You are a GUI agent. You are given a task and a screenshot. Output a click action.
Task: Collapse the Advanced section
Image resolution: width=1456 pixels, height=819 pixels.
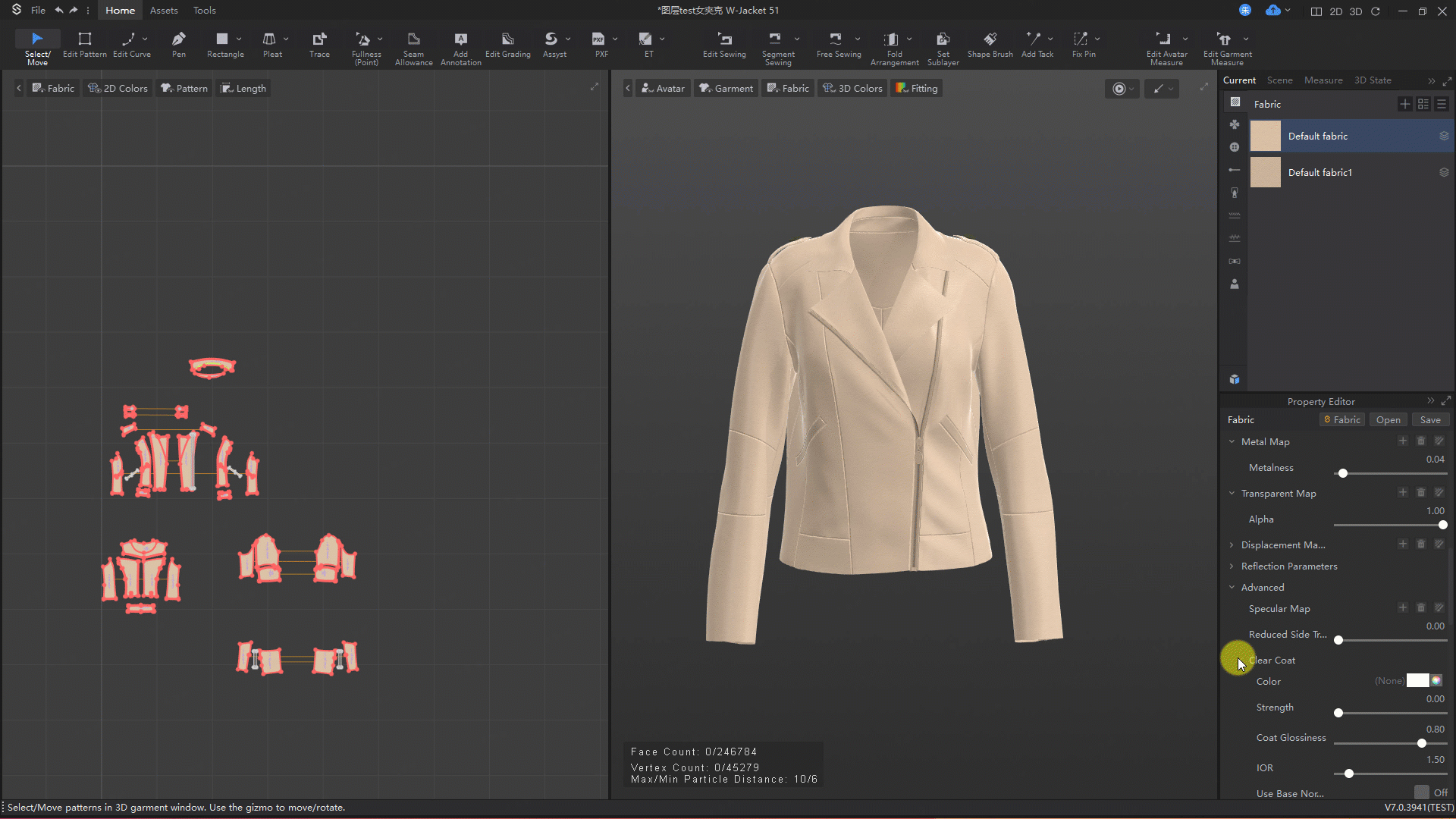click(1232, 587)
